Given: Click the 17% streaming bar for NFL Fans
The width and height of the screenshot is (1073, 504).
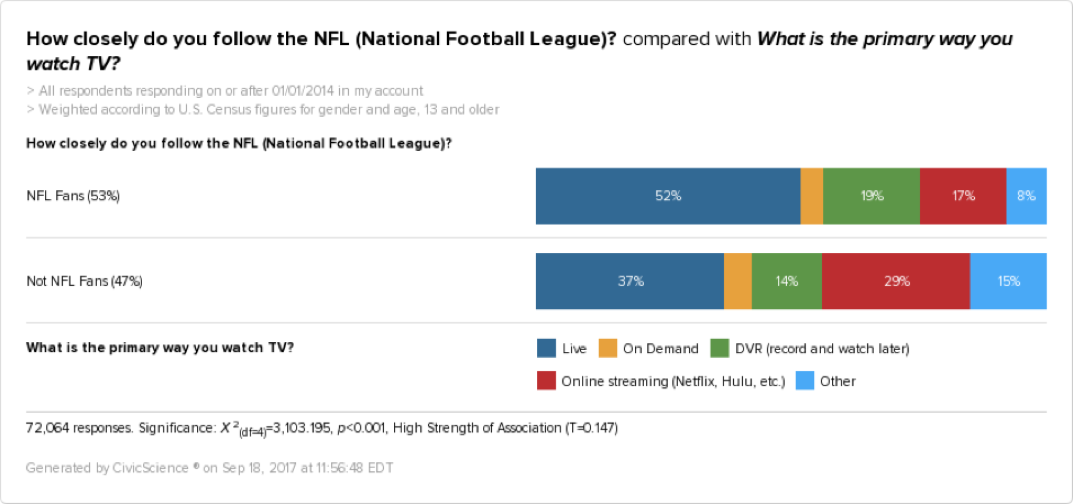Looking at the screenshot, I should pyautogui.click(x=963, y=196).
